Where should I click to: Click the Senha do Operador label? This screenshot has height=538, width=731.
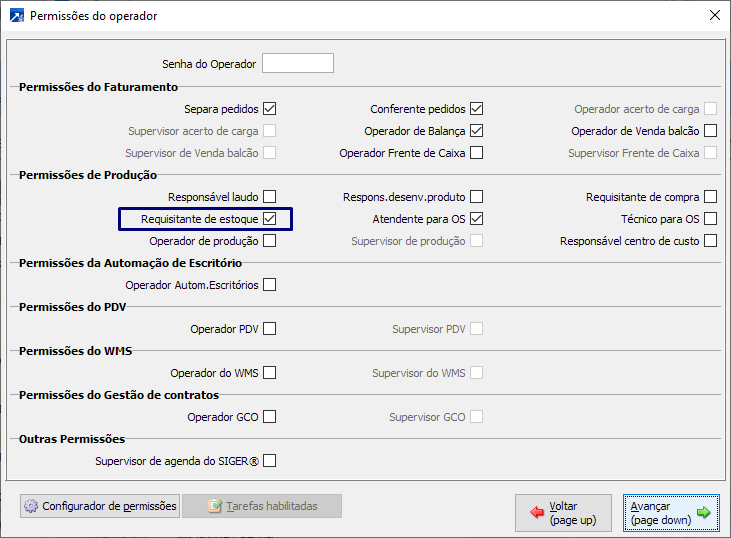click(x=209, y=64)
